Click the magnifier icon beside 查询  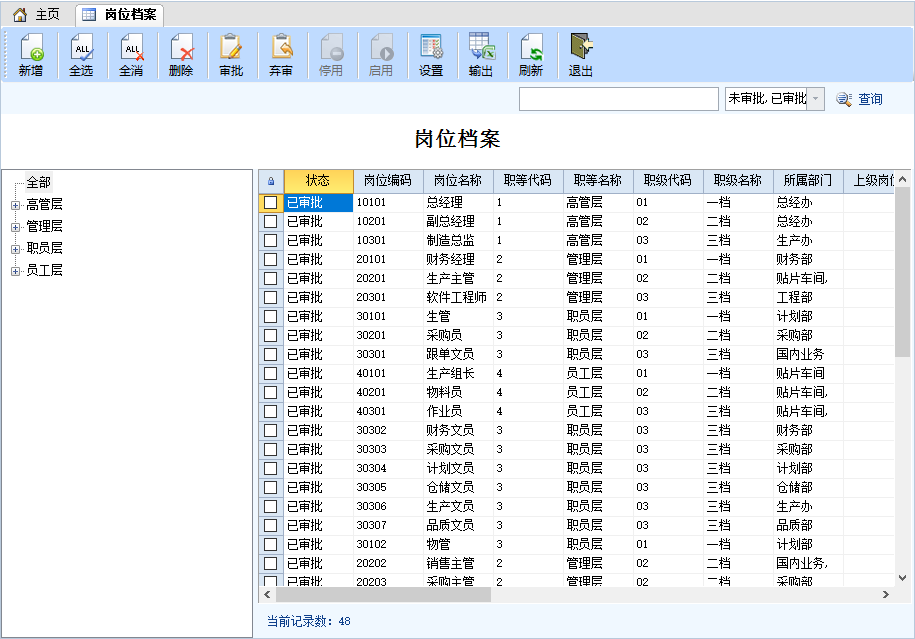(844, 99)
